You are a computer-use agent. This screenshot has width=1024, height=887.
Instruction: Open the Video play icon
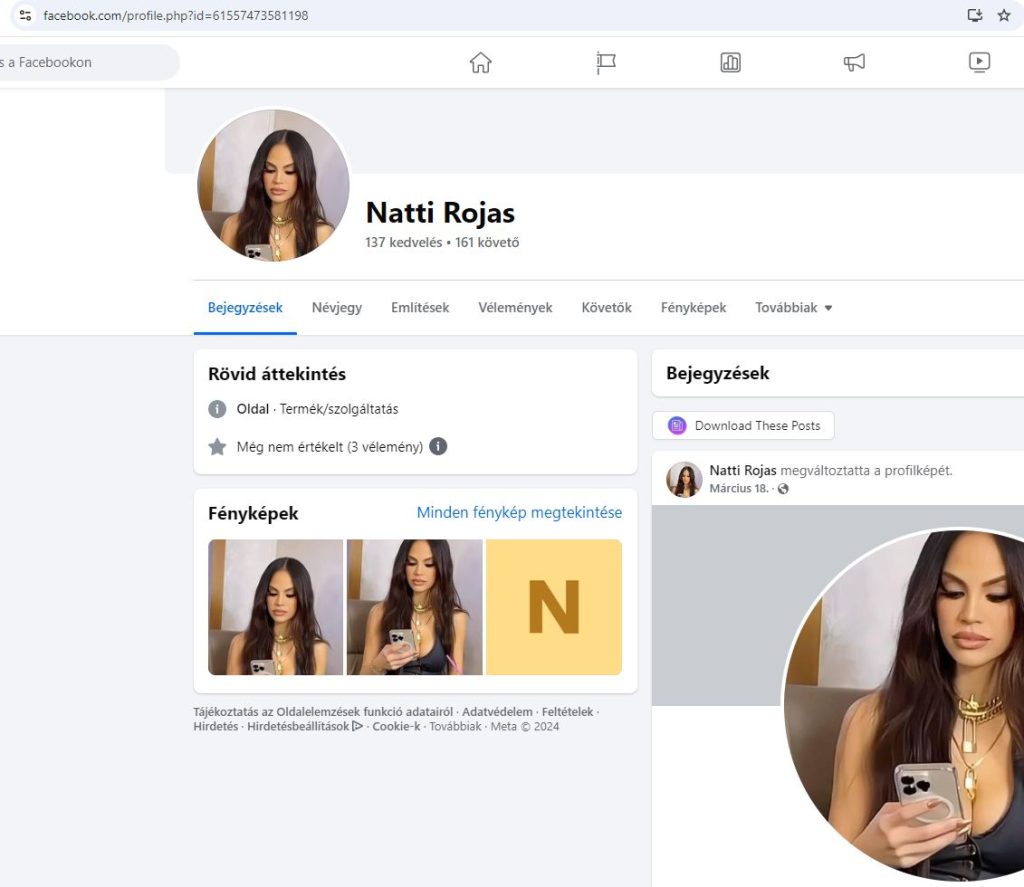[979, 62]
